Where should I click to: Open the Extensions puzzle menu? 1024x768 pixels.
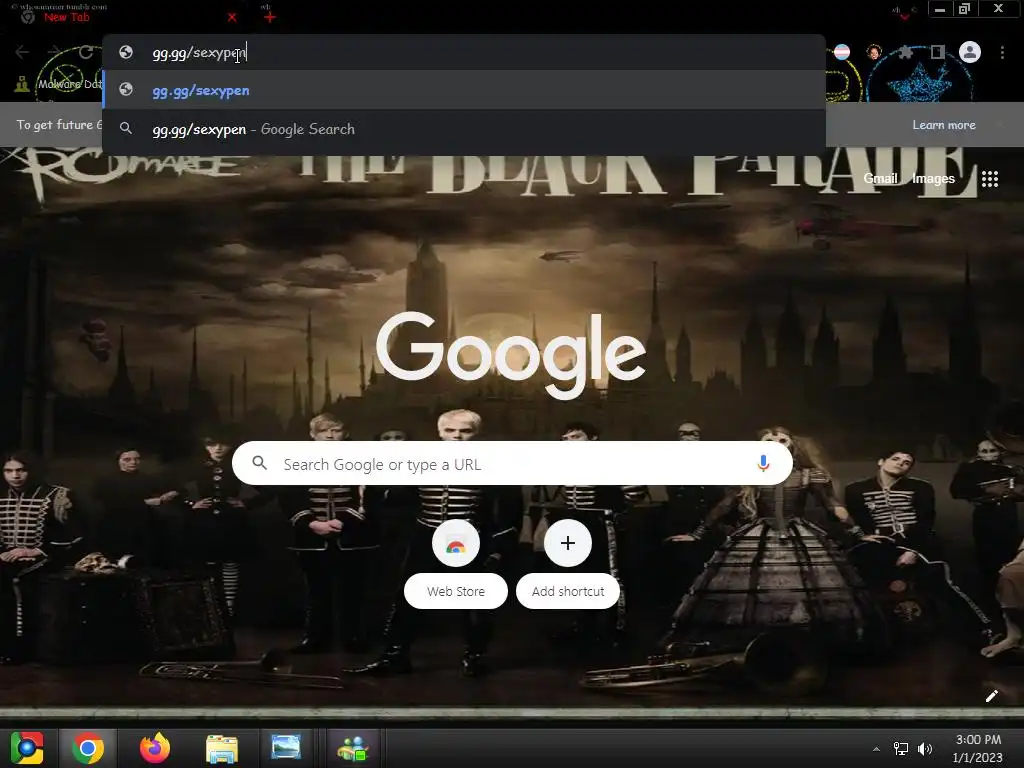tap(905, 52)
